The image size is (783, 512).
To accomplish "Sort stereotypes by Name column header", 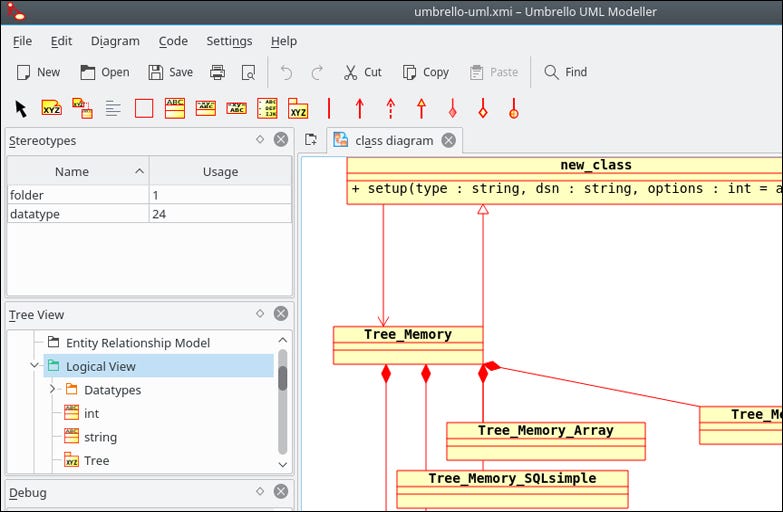I will (x=78, y=171).
